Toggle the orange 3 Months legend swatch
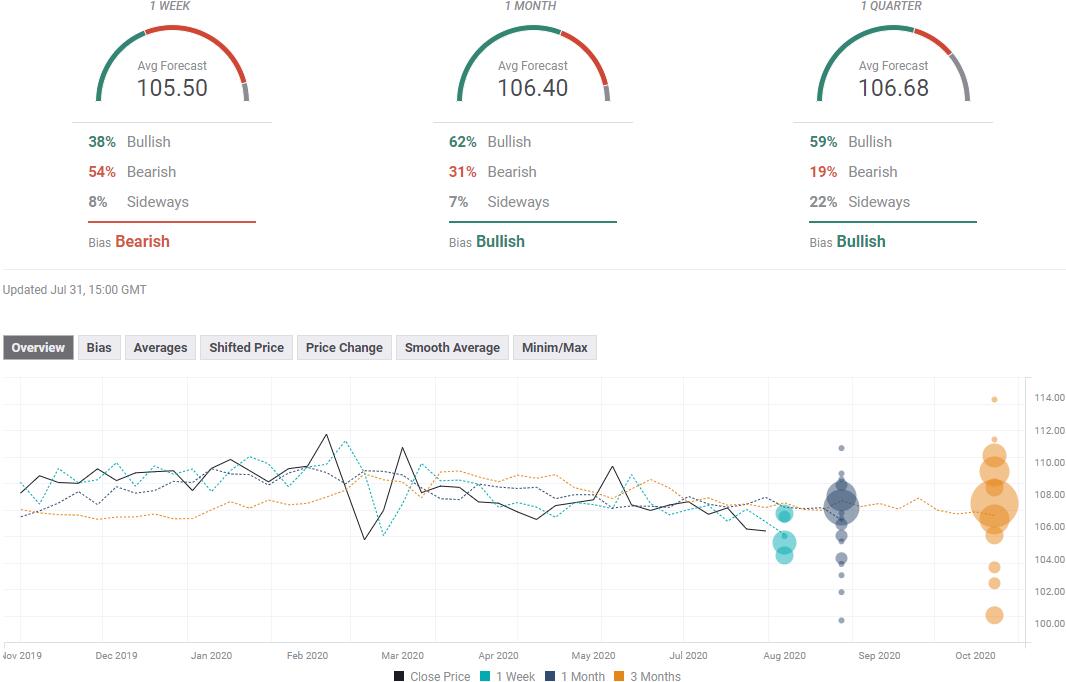 [x=619, y=676]
